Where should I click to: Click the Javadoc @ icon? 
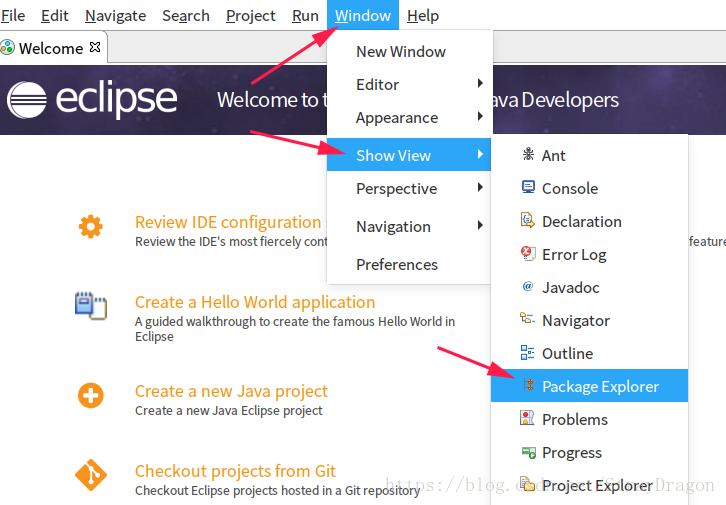(x=528, y=286)
